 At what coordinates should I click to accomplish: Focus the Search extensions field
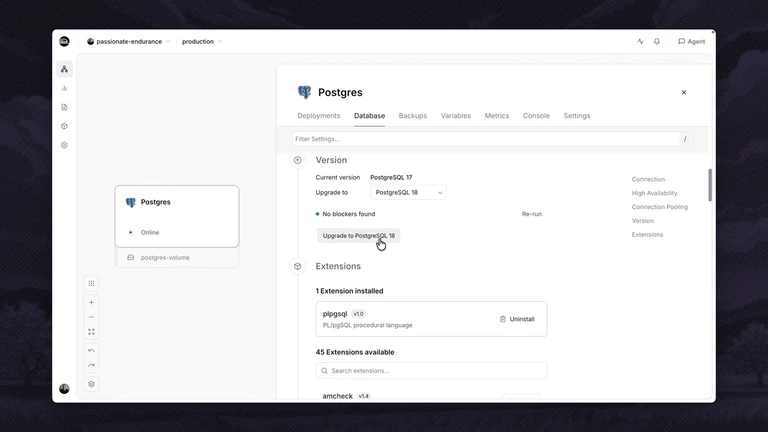click(x=431, y=371)
